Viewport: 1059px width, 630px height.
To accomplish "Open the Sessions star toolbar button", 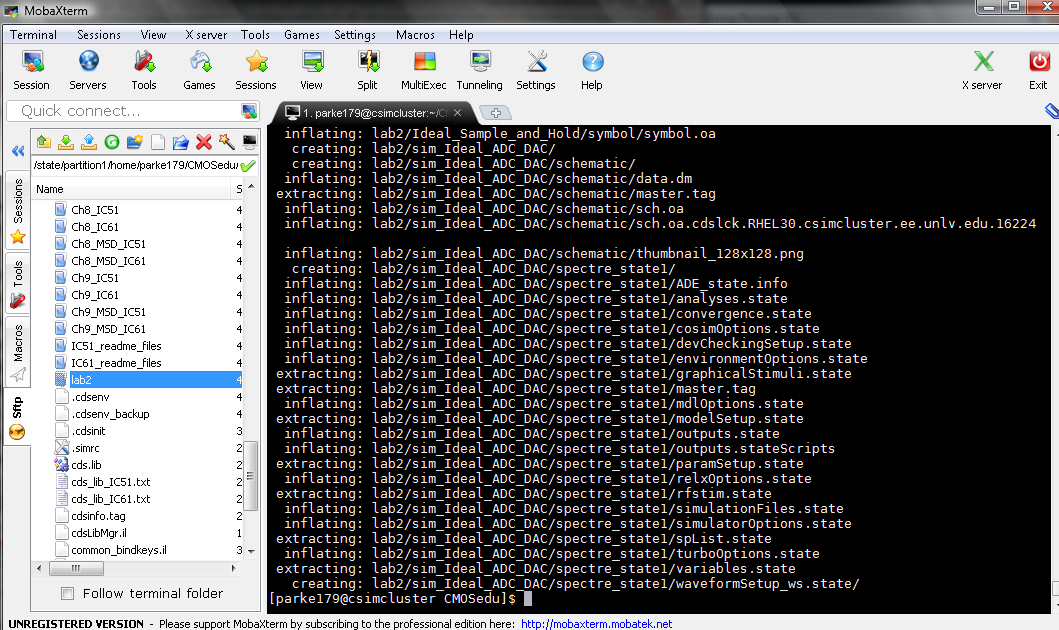I will point(256,70).
